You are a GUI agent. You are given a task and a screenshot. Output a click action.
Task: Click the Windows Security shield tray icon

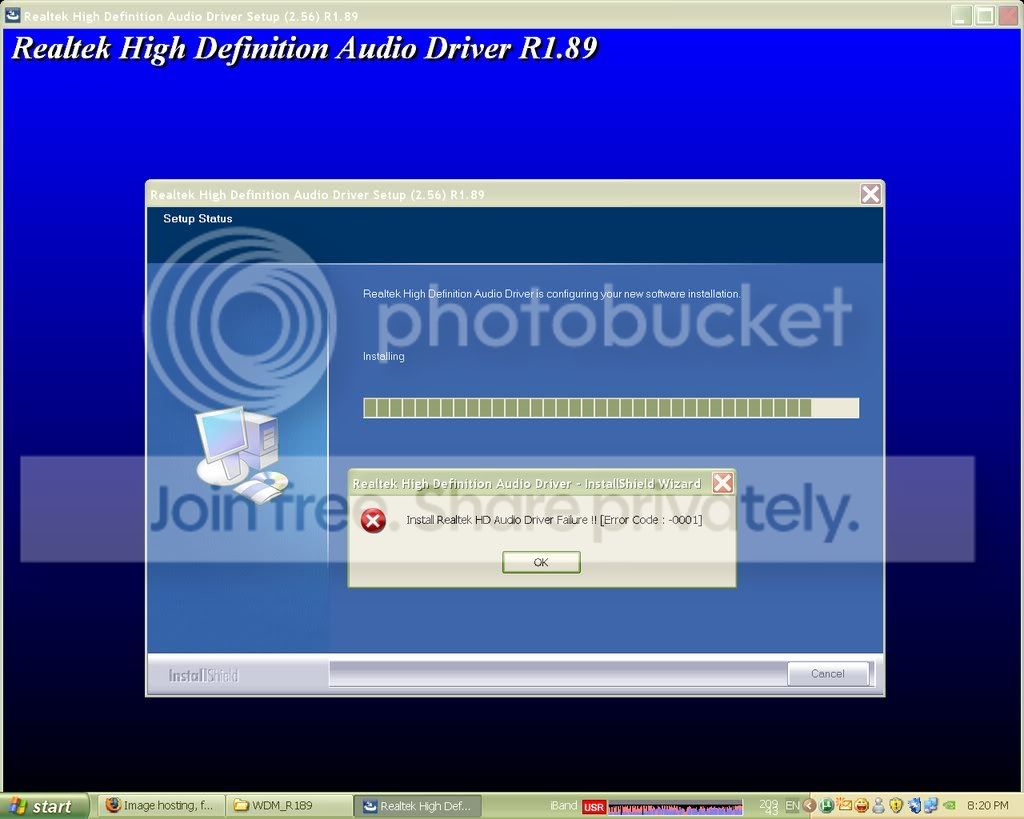pos(896,805)
